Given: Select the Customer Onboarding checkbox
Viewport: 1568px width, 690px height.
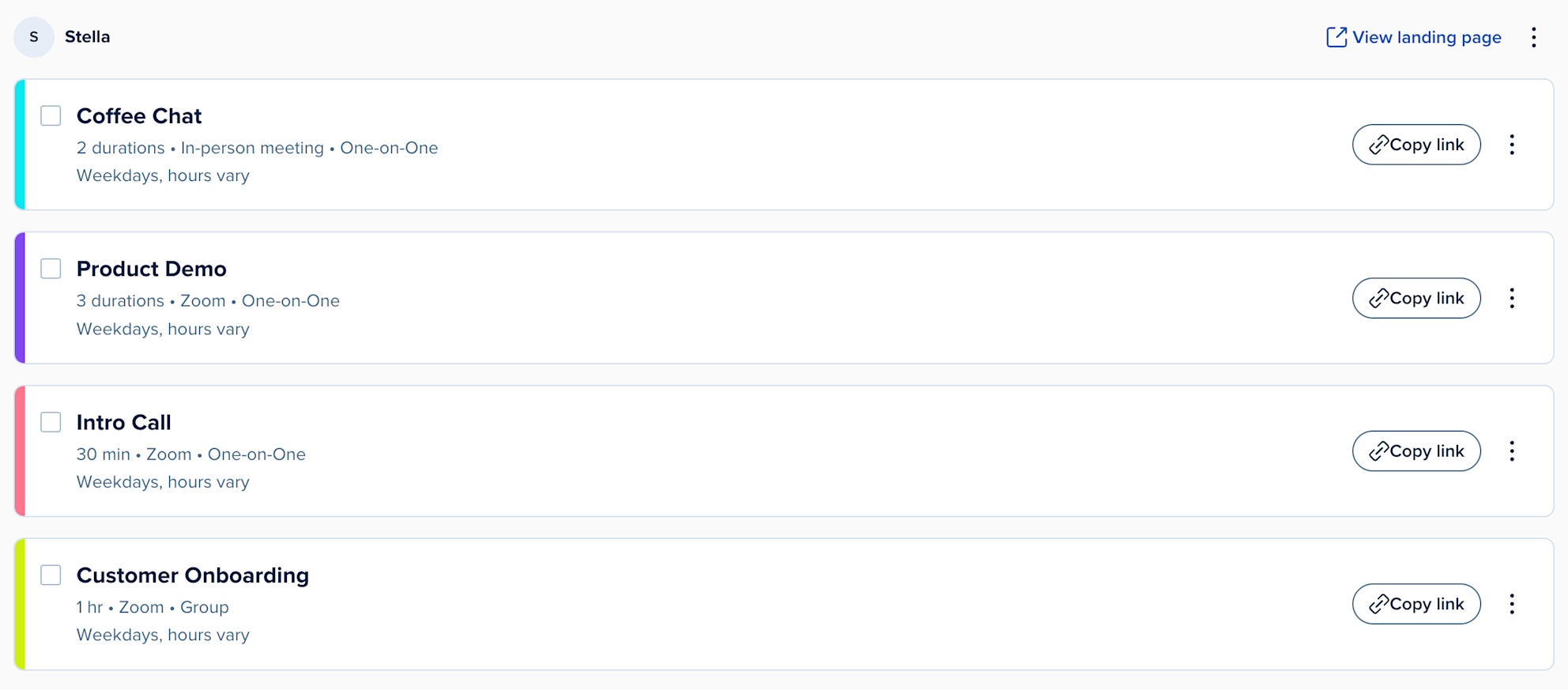Looking at the screenshot, I should coord(51,575).
